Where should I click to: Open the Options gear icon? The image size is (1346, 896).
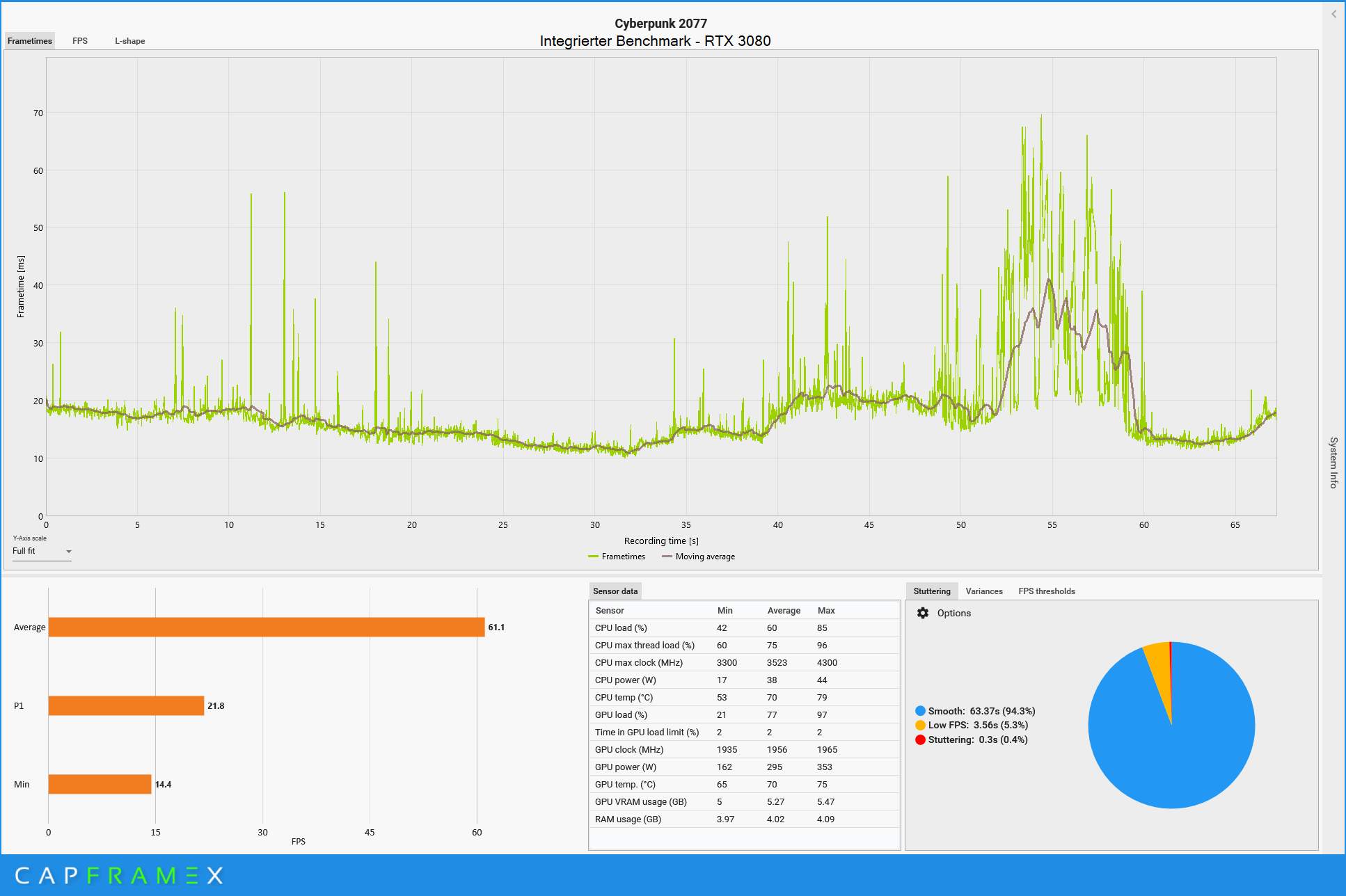923,613
